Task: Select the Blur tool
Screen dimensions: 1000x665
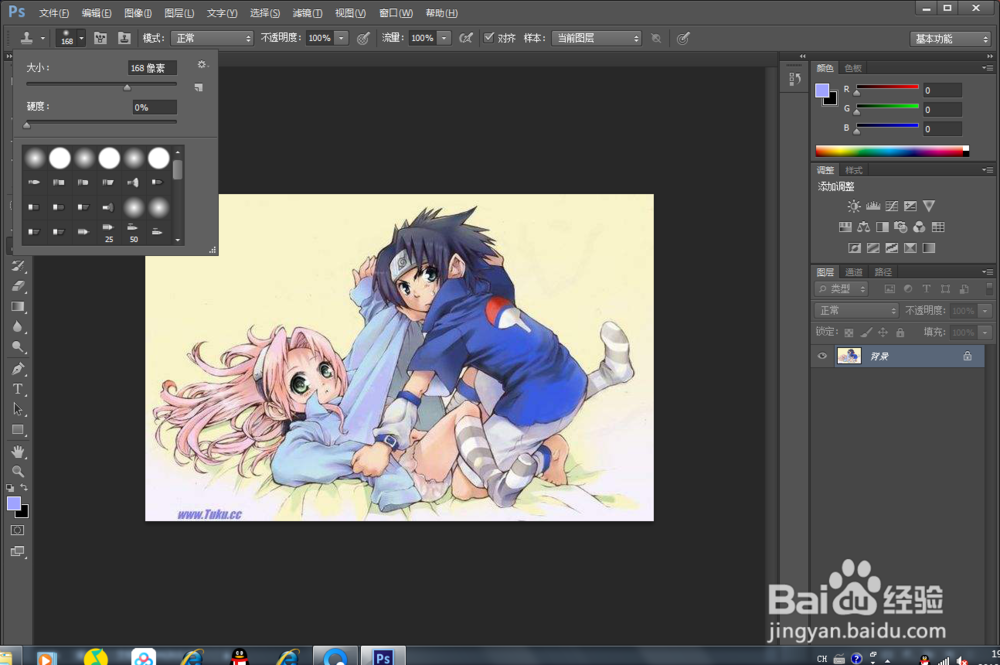Action: pos(18,327)
